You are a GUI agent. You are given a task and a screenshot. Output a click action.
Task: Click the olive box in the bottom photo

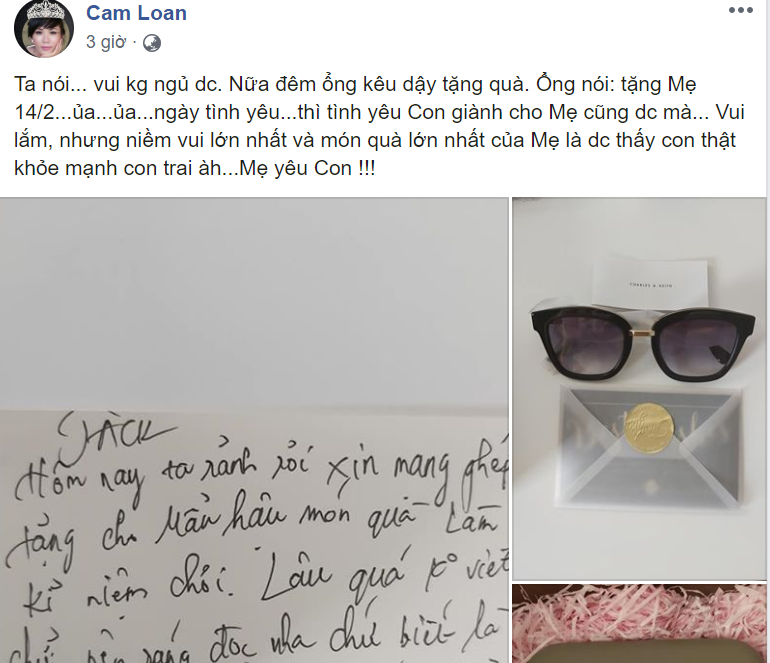[639, 653]
